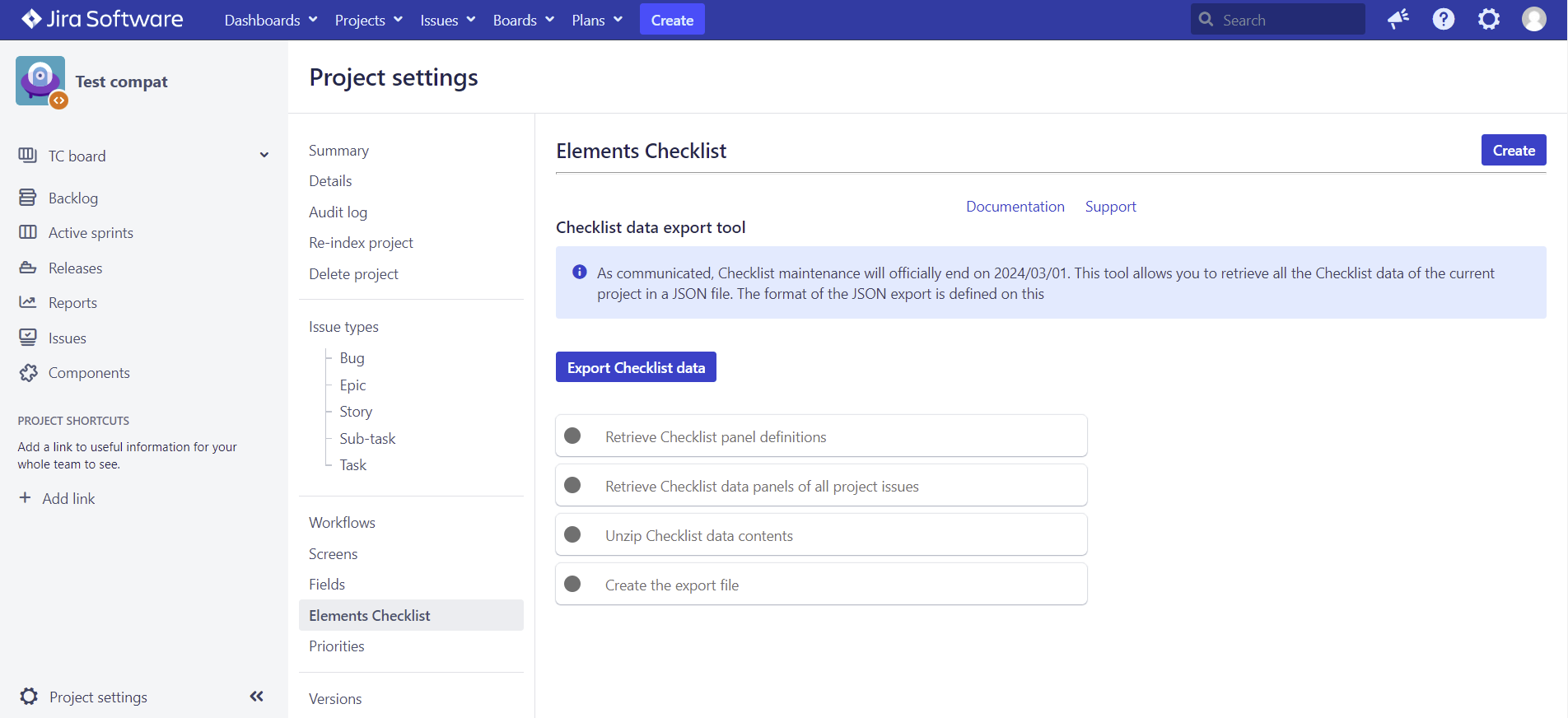The height and width of the screenshot is (718, 1568).
Task: Open the Dashboards dropdown menu
Action: 270,20
